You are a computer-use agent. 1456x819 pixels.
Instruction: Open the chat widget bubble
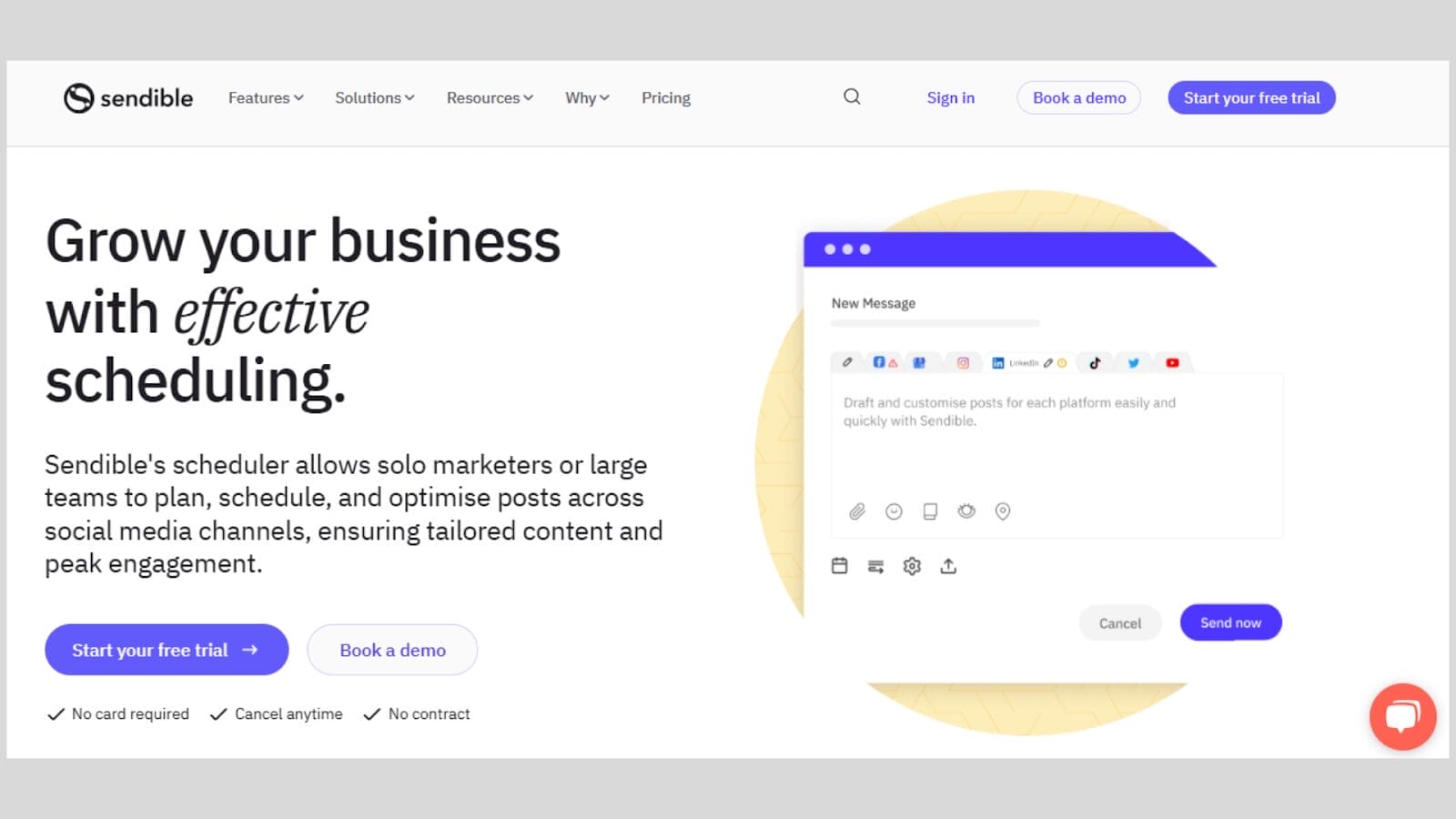[1402, 716]
